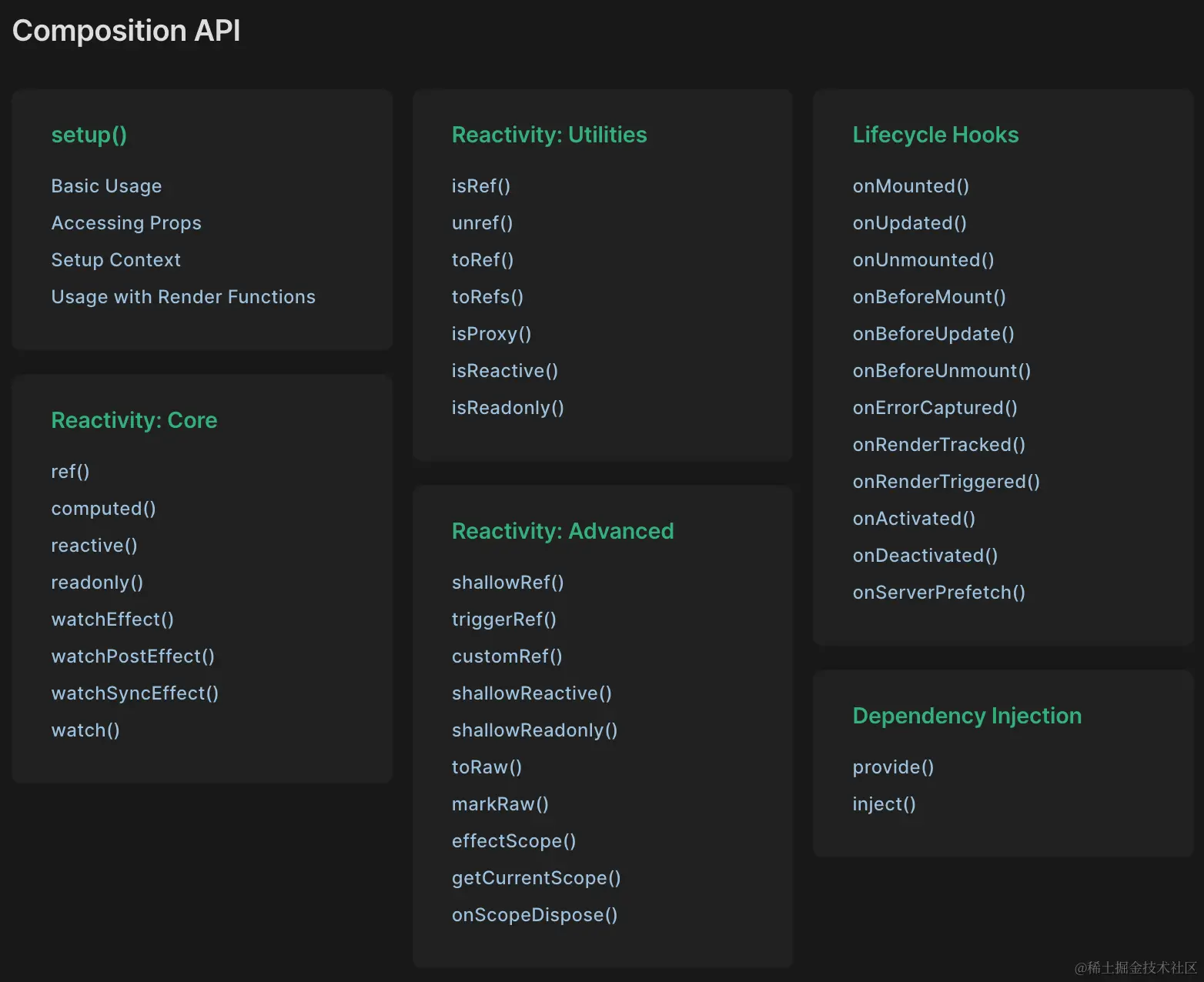1204x982 pixels.
Task: Open the effectScope() link
Action: pos(513,841)
